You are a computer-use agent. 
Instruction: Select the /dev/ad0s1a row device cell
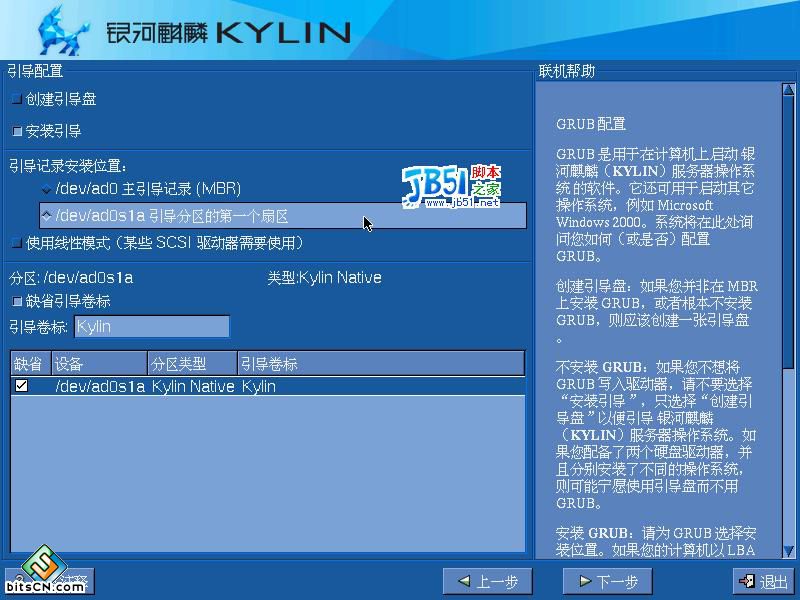pyautogui.click(x=100, y=386)
